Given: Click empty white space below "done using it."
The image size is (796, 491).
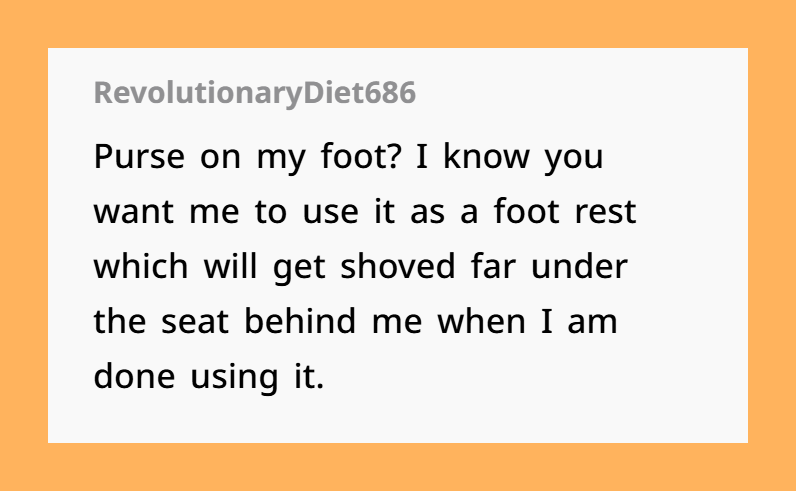Looking at the screenshot, I should [396, 419].
